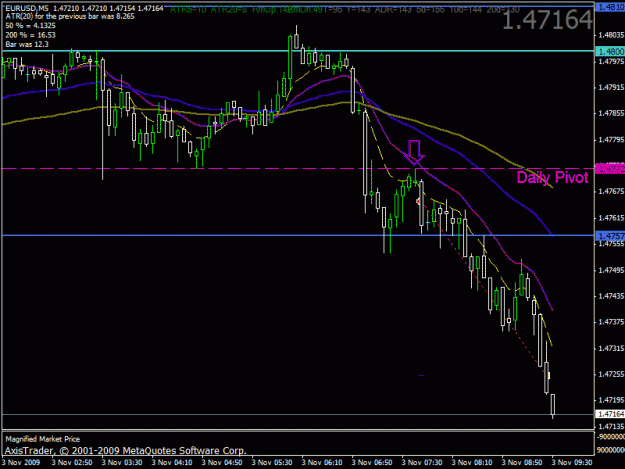Click price level 1.47615 on the axis
625x469 pixels.
[611, 218]
